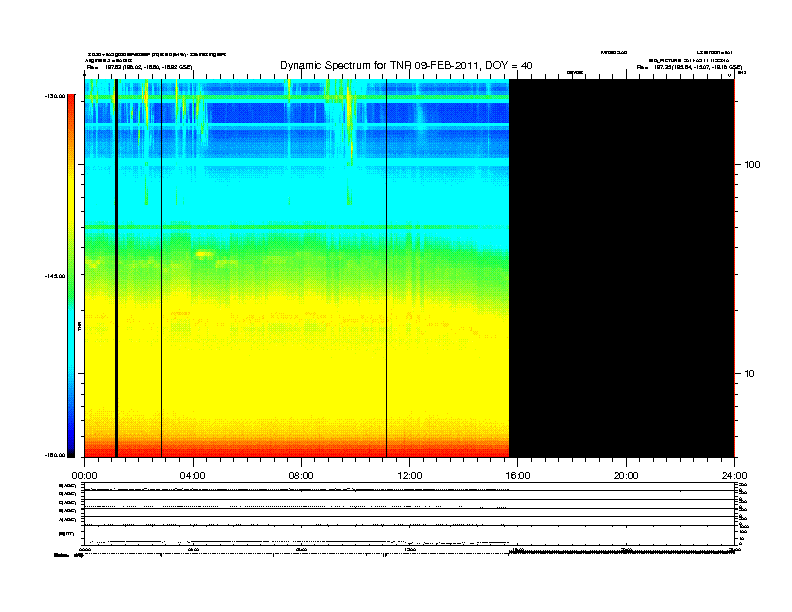Click the '-130.00' color scale label
This screenshot has width=792, height=612.
(x=55, y=96)
